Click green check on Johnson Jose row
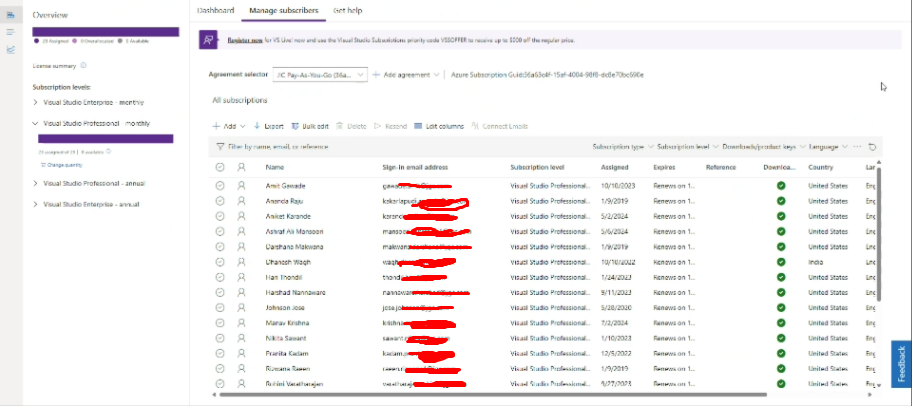This screenshot has height=406, width=912. 781,308
